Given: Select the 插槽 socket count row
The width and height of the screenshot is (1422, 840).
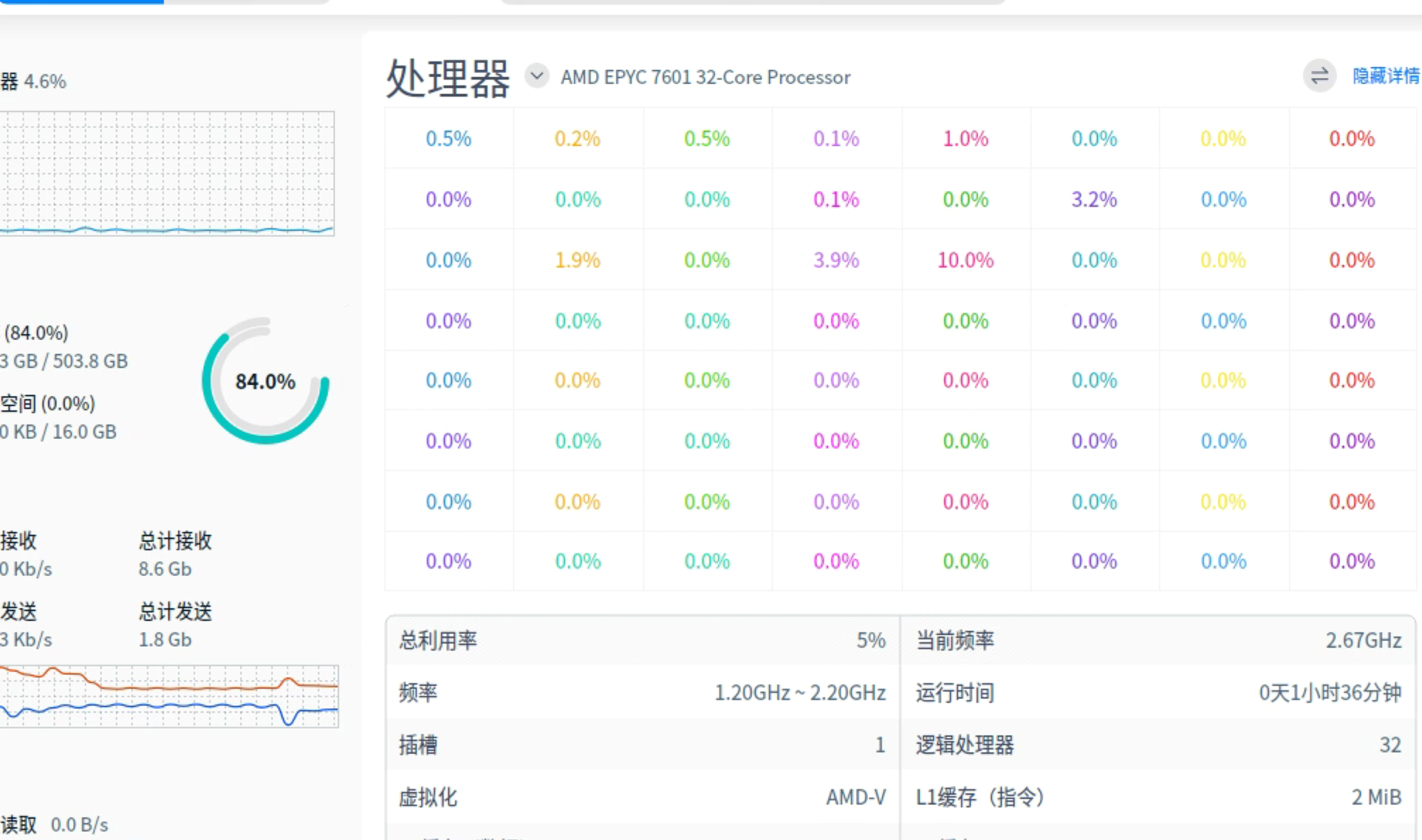Looking at the screenshot, I should point(638,745).
